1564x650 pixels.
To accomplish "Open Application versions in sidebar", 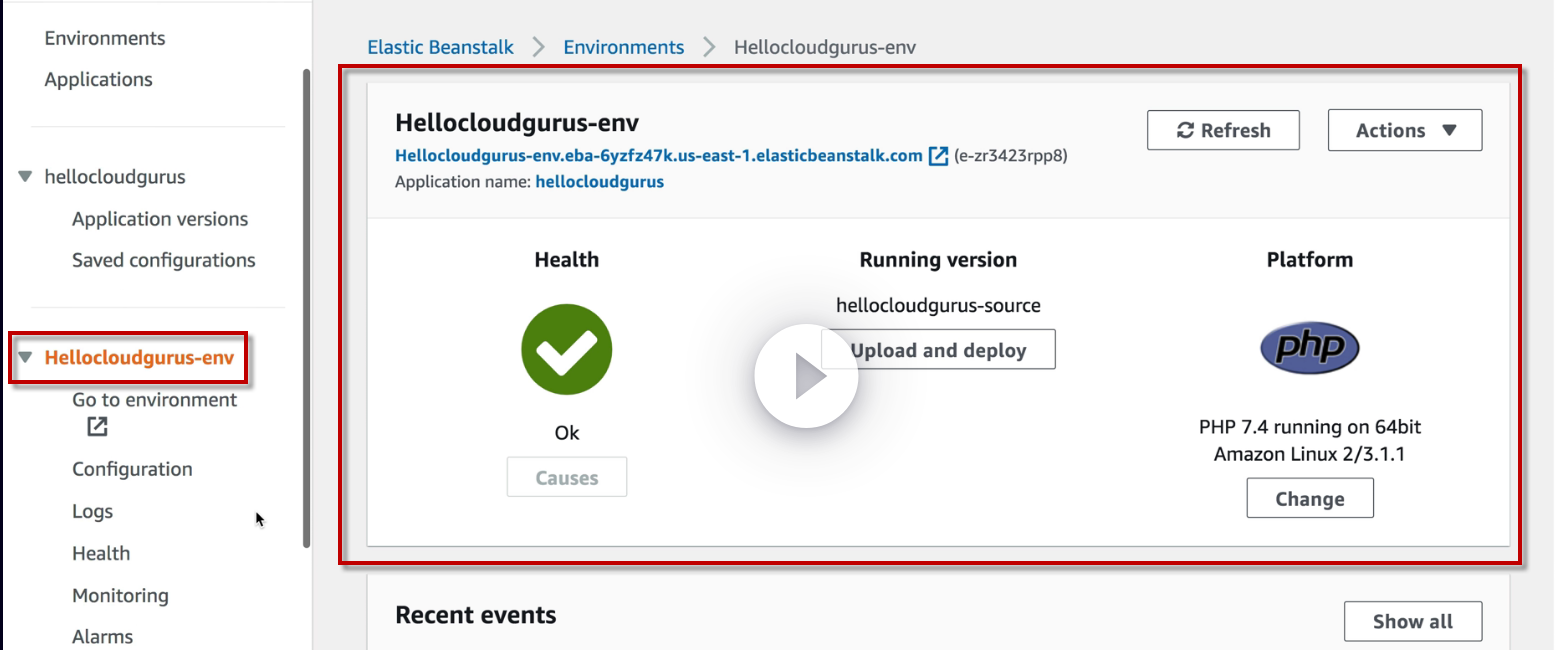I will click(160, 219).
